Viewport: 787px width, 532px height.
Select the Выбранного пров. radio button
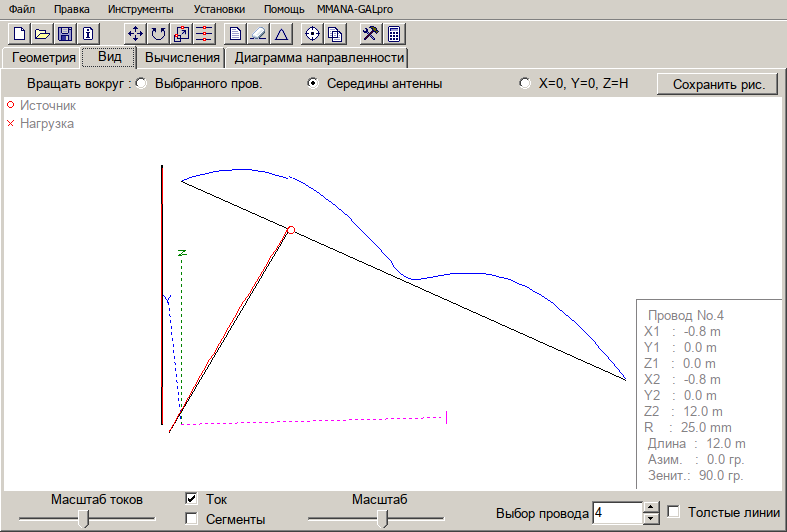pos(142,83)
